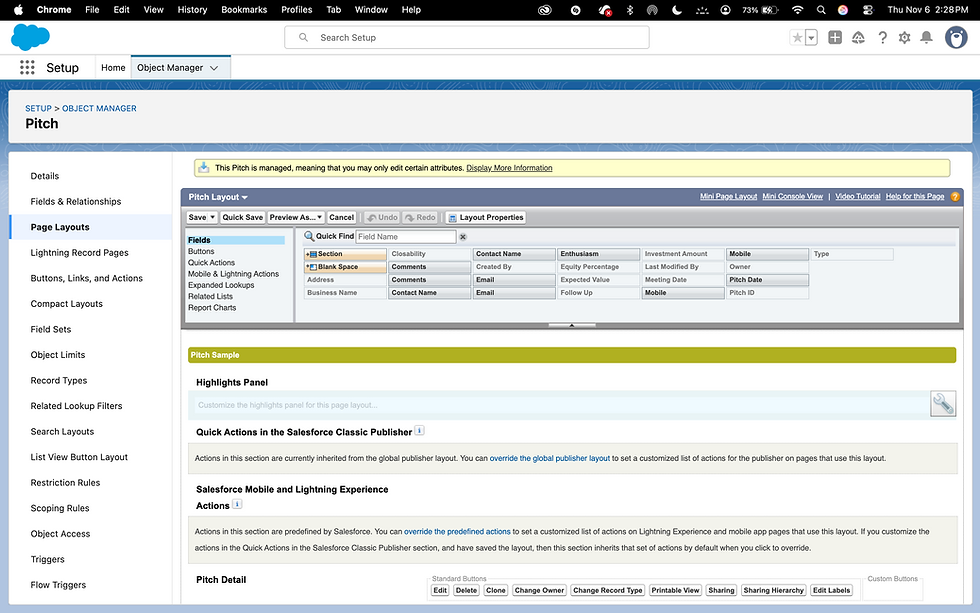Open the Apple menu

tap(18, 9)
